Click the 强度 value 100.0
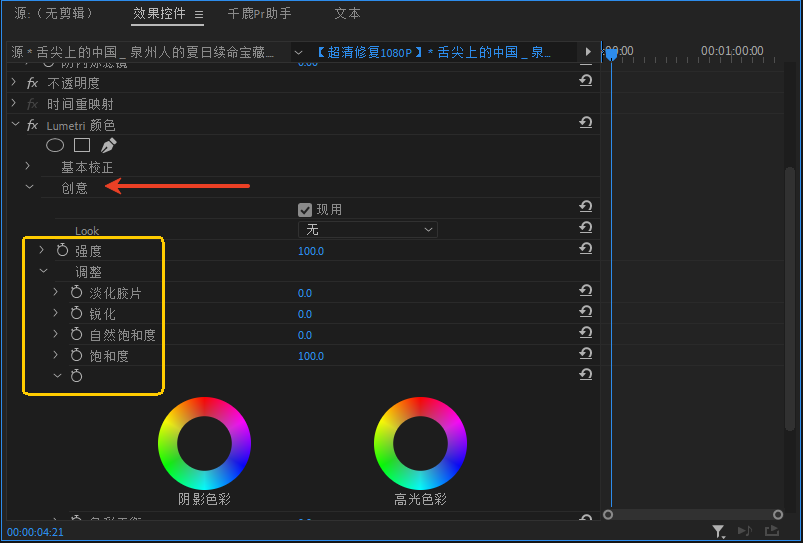The width and height of the screenshot is (803, 543). pos(311,251)
